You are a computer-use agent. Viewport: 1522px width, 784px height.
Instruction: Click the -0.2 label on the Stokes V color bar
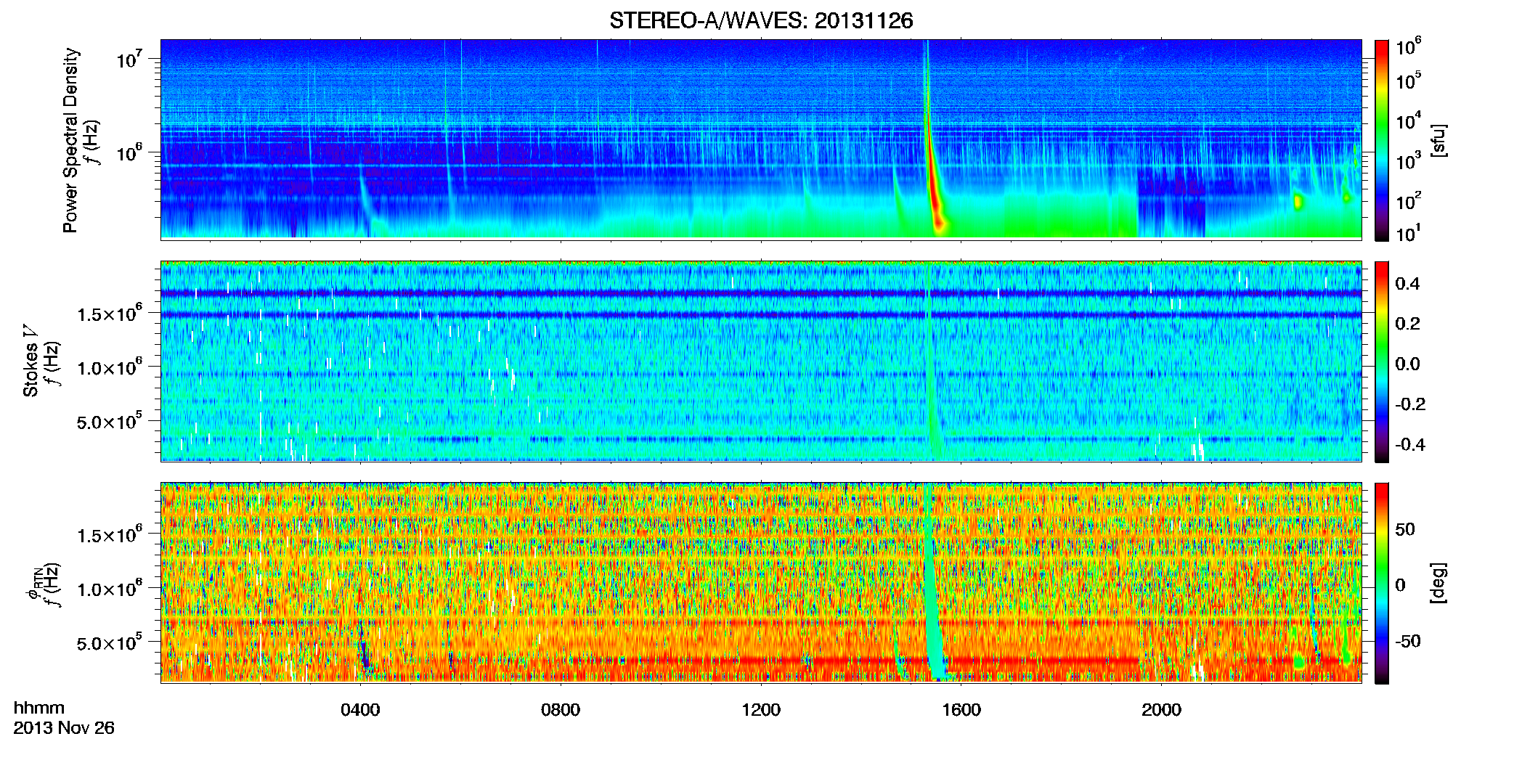(x=1410, y=404)
